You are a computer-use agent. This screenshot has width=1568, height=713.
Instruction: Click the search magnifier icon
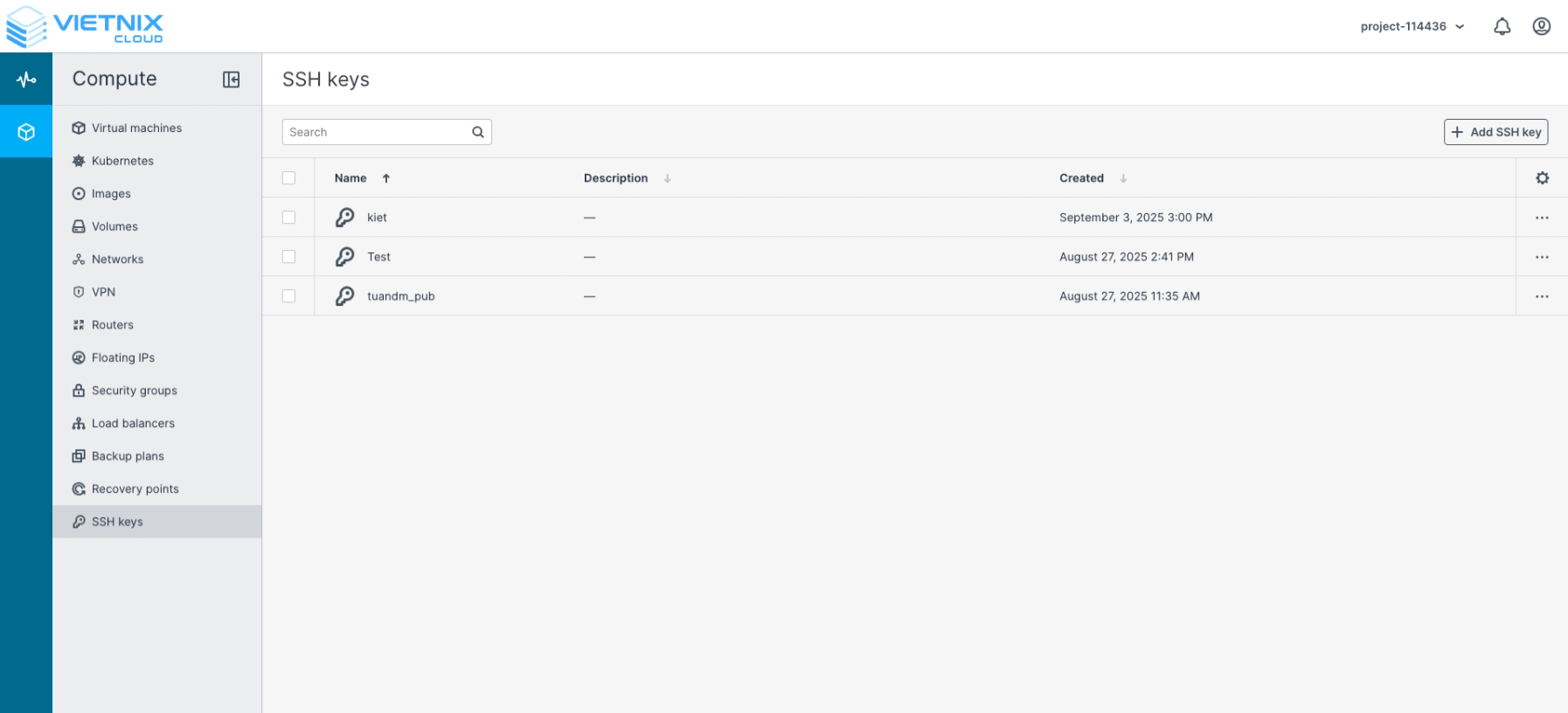(478, 132)
